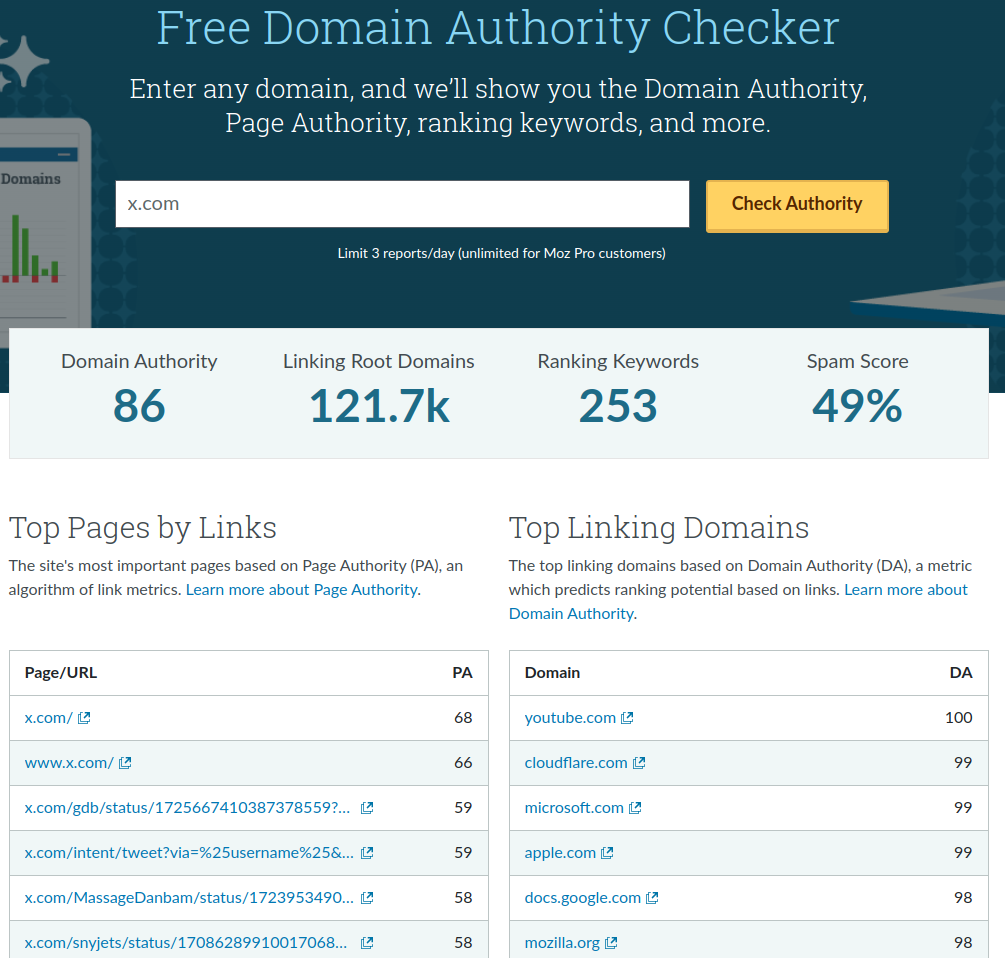This screenshot has width=1005, height=958.
Task: Click the Page/URL column header
Action: [x=61, y=672]
